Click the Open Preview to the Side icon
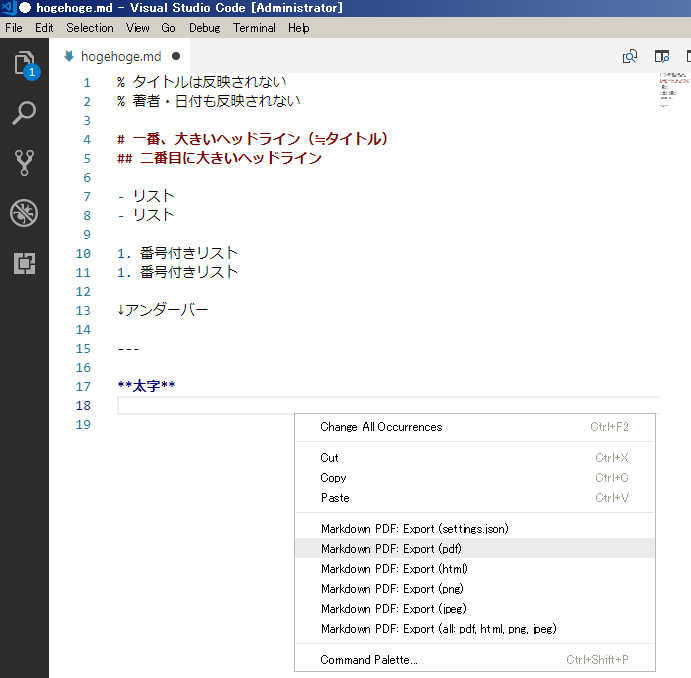Image resolution: width=691 pixels, height=678 pixels. [661, 56]
